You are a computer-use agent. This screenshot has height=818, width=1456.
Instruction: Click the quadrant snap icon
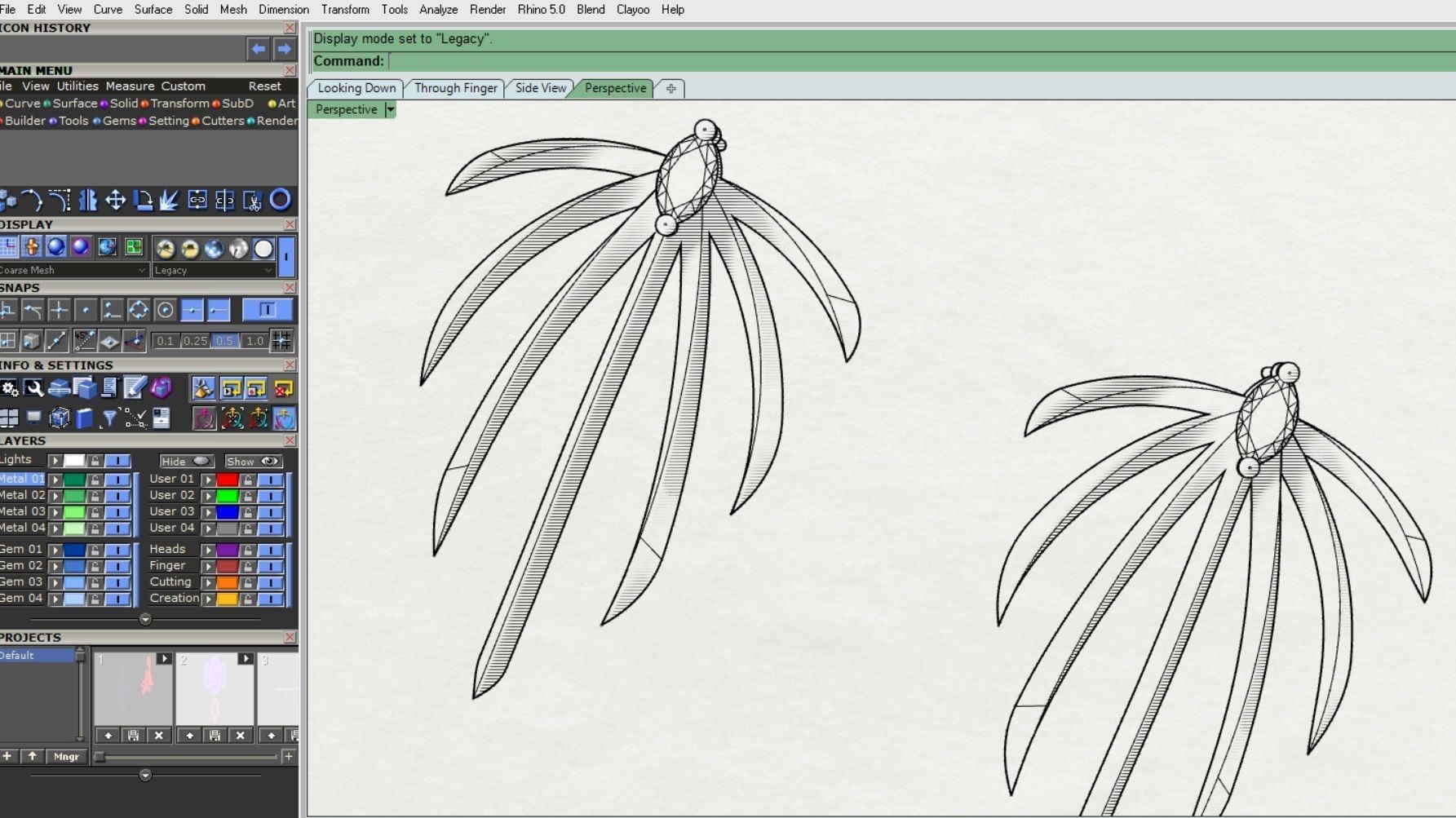[139, 310]
